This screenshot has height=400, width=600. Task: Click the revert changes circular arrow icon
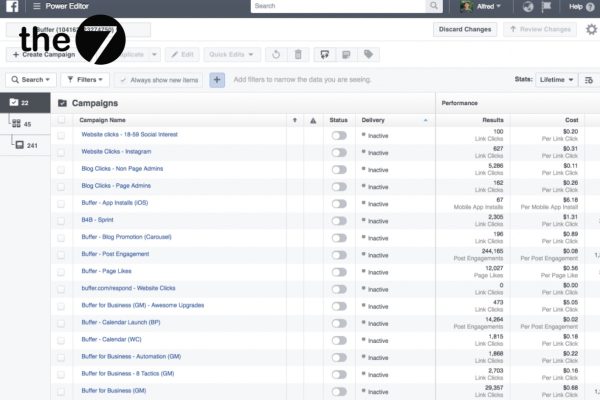(x=276, y=54)
